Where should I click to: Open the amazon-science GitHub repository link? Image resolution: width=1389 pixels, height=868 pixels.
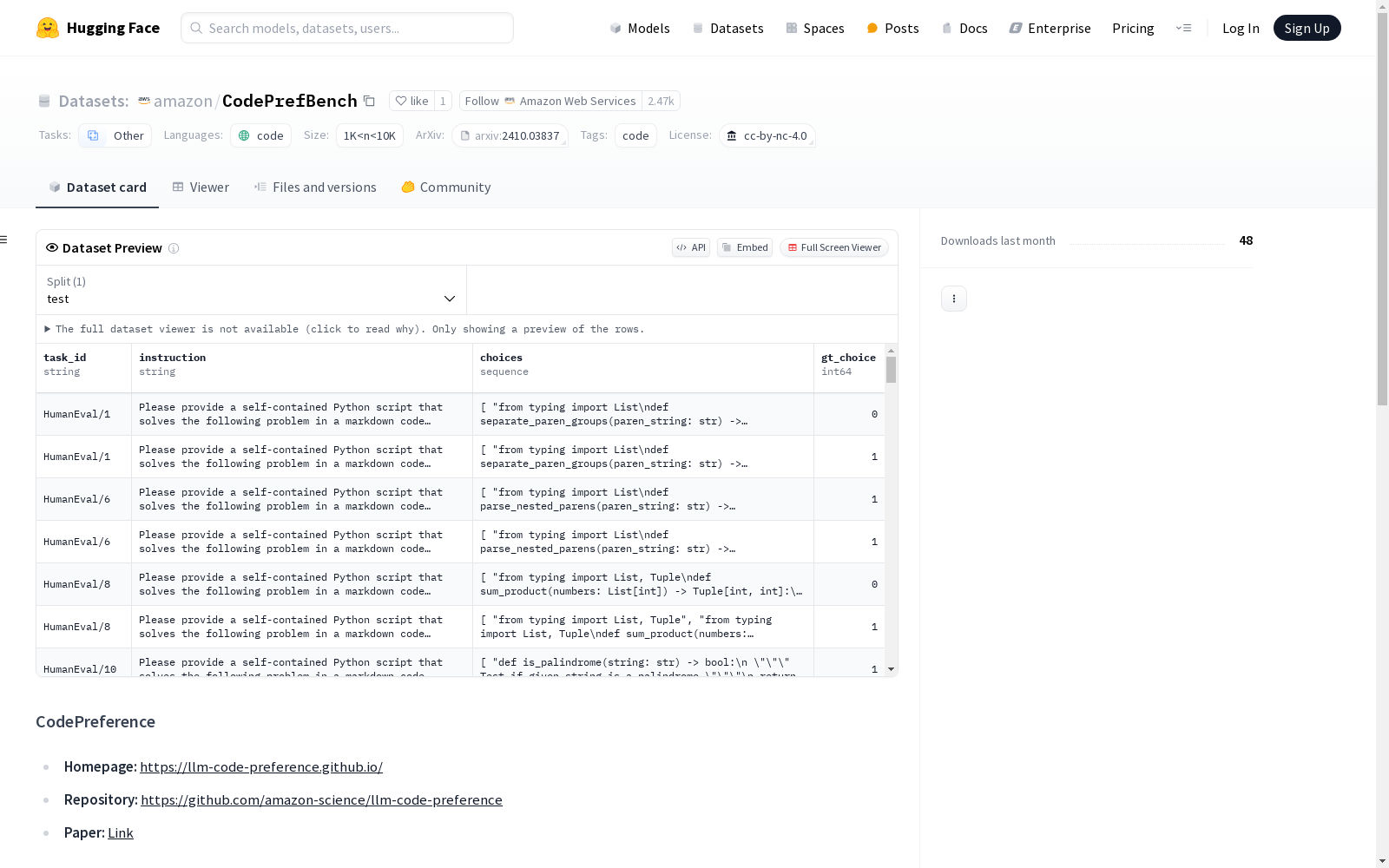321,799
